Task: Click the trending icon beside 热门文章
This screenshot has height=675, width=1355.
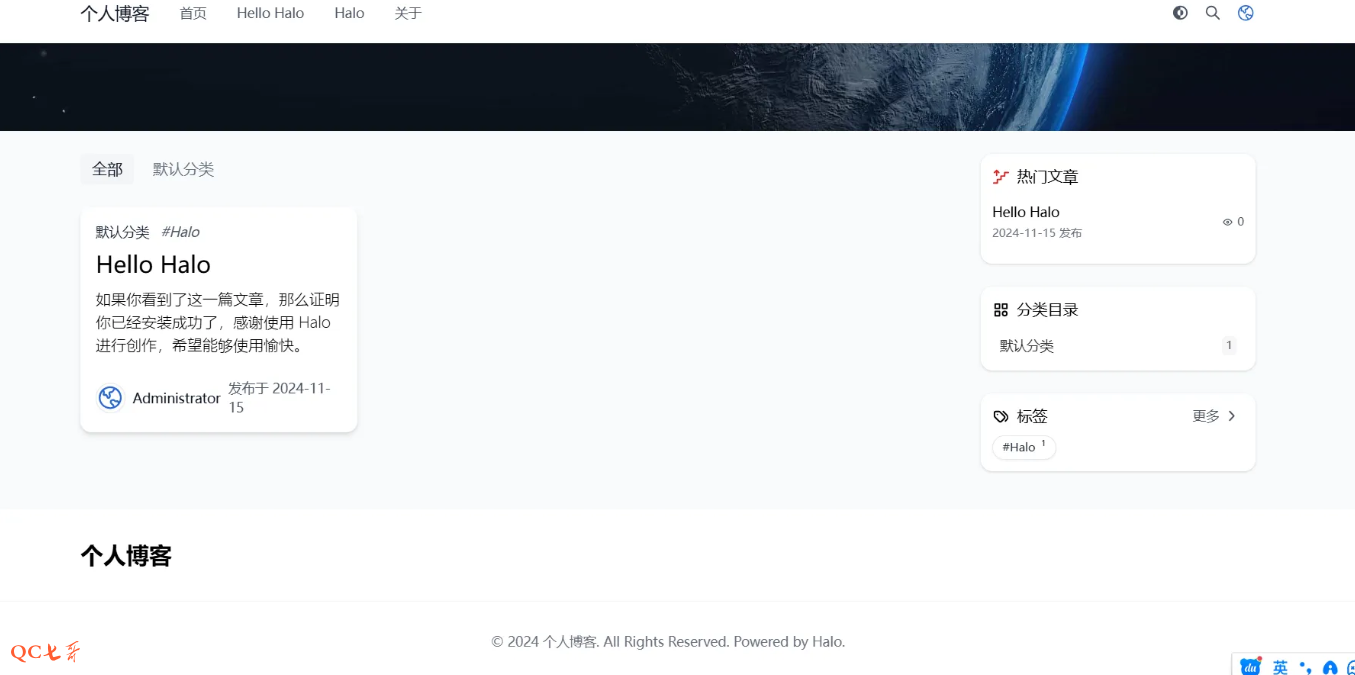Action: point(1000,177)
